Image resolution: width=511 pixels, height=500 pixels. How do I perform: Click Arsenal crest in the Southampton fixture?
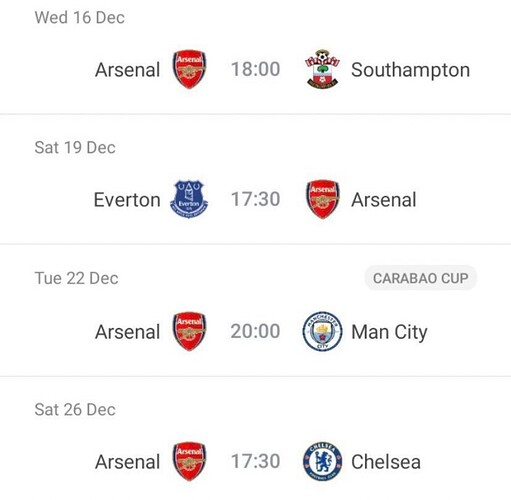coord(189,69)
